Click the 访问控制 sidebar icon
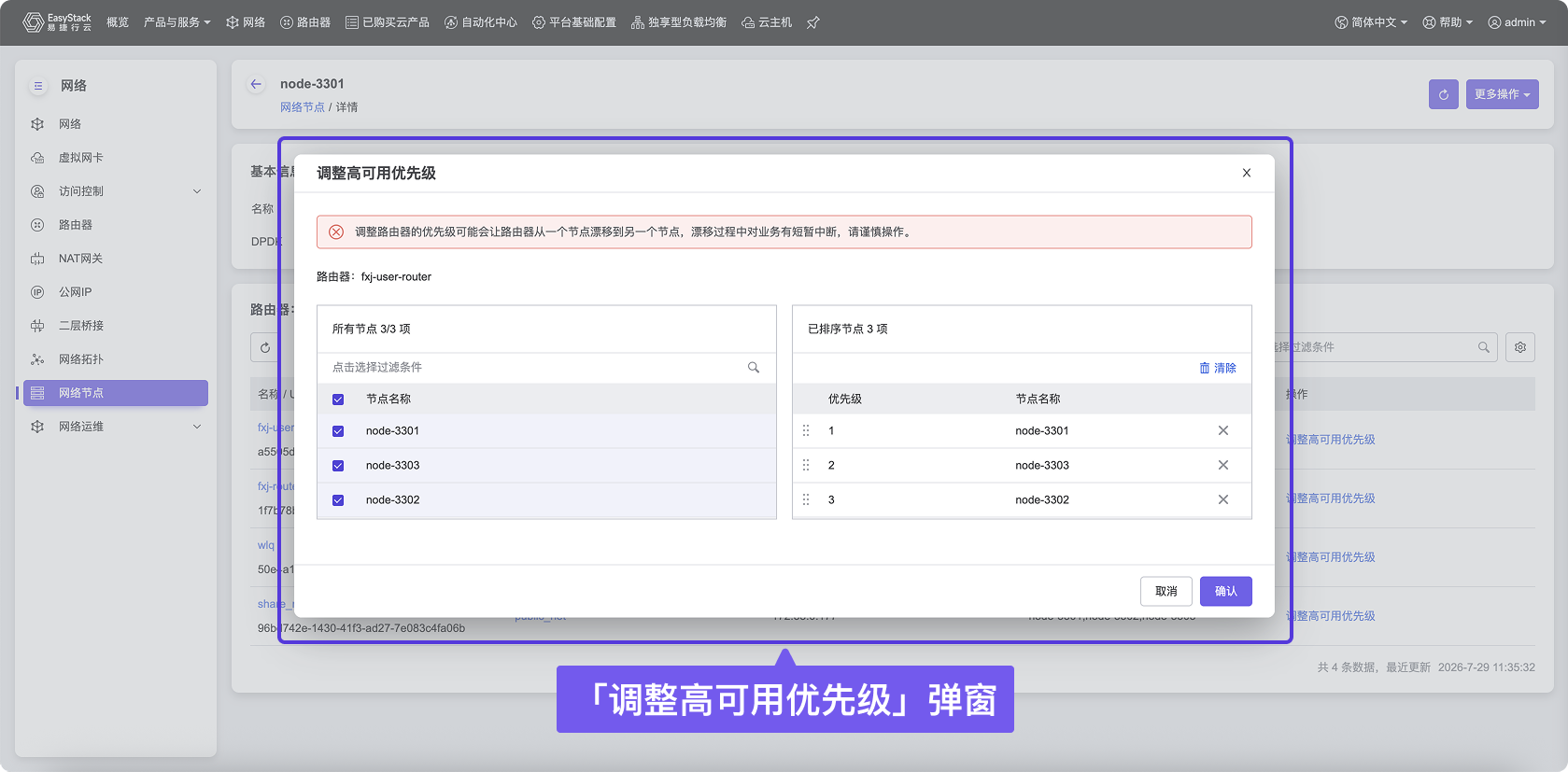Image resolution: width=1568 pixels, height=772 pixels. click(37, 191)
